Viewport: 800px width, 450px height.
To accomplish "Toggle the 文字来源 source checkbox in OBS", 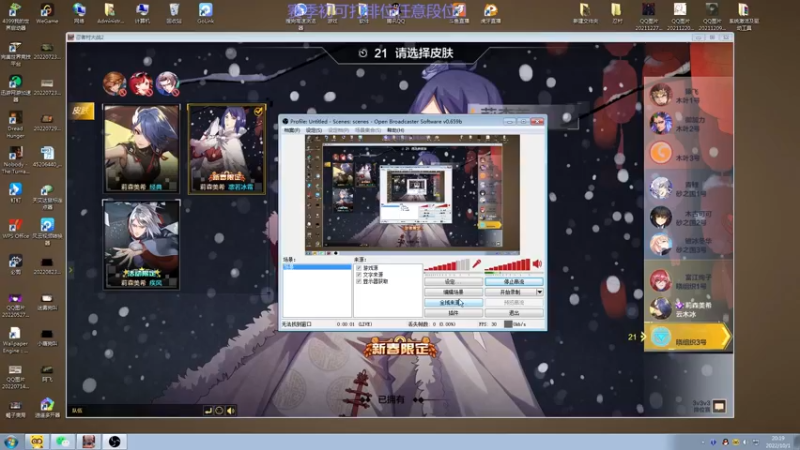I will pos(359,274).
